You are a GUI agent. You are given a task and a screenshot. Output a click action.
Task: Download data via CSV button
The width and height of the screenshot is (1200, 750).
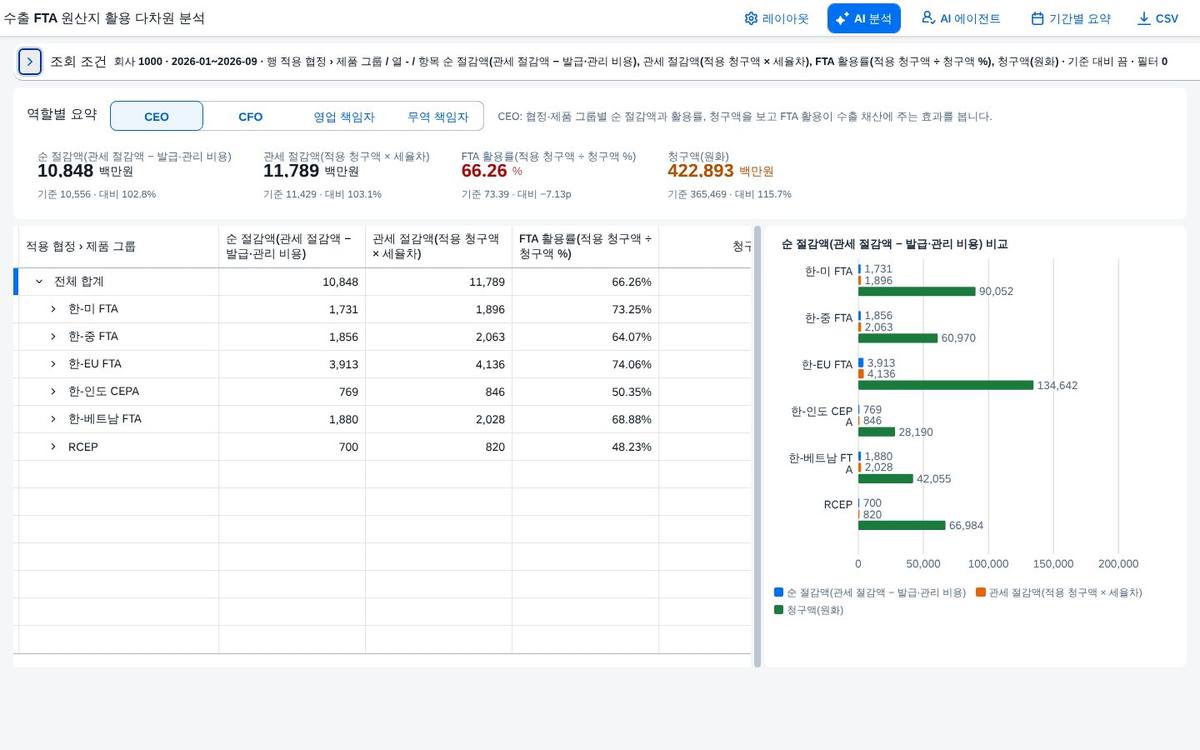pyautogui.click(x=1157, y=18)
